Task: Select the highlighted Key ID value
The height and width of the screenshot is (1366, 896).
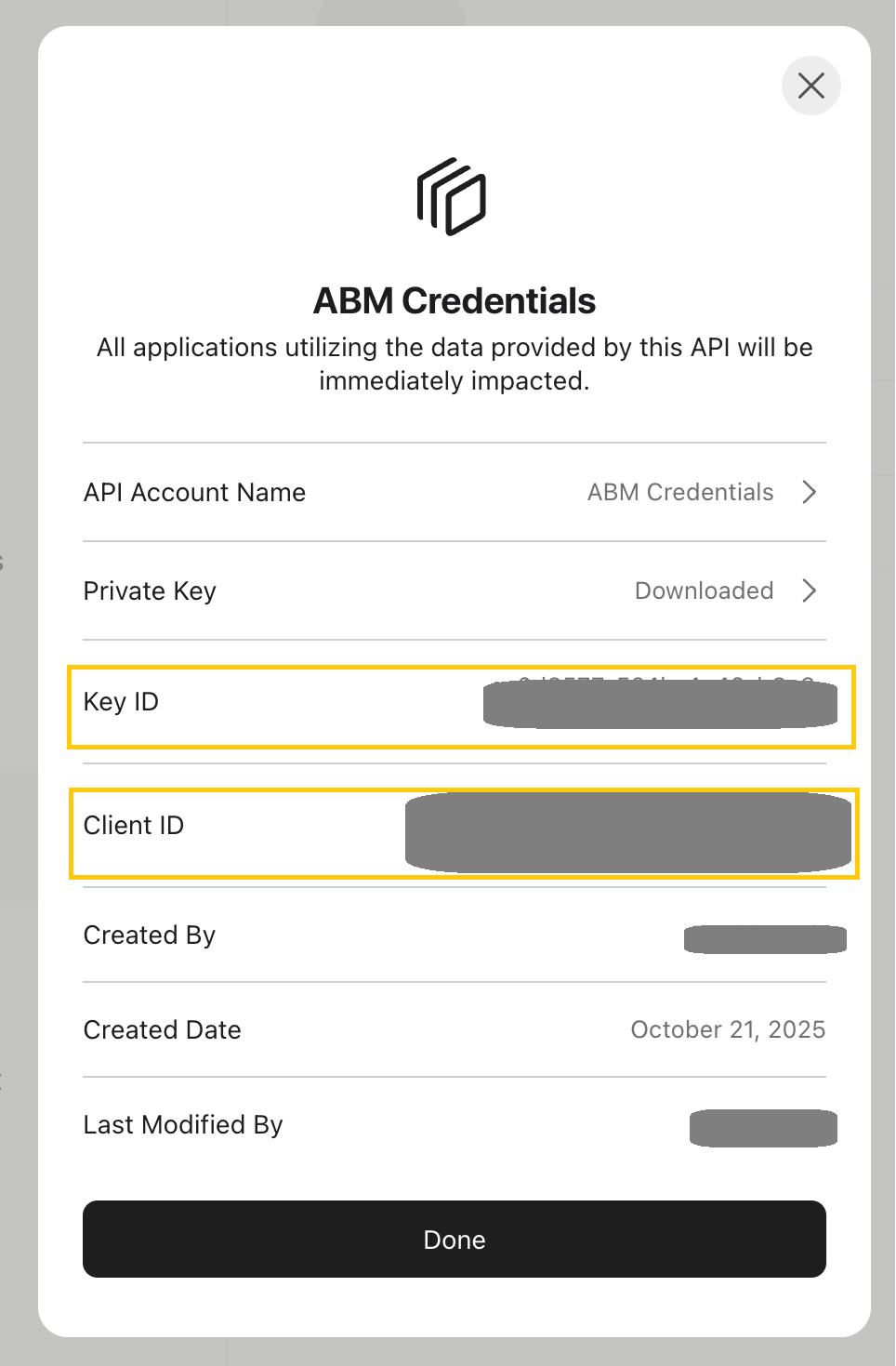Action: pyautogui.click(x=661, y=704)
